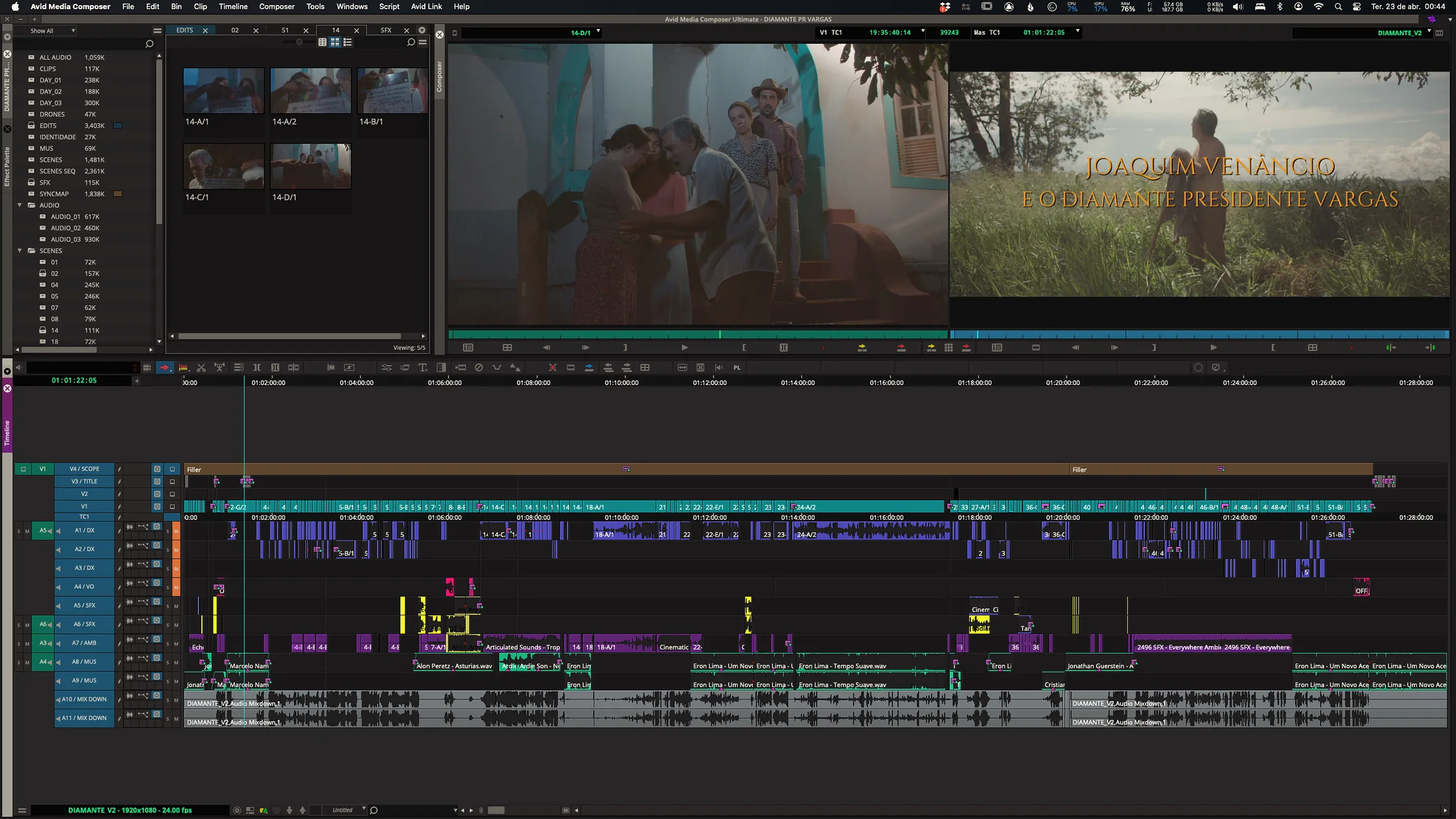Step one frame forward in record monitor
Image resolution: width=1456 pixels, height=819 pixels.
(x=1115, y=347)
